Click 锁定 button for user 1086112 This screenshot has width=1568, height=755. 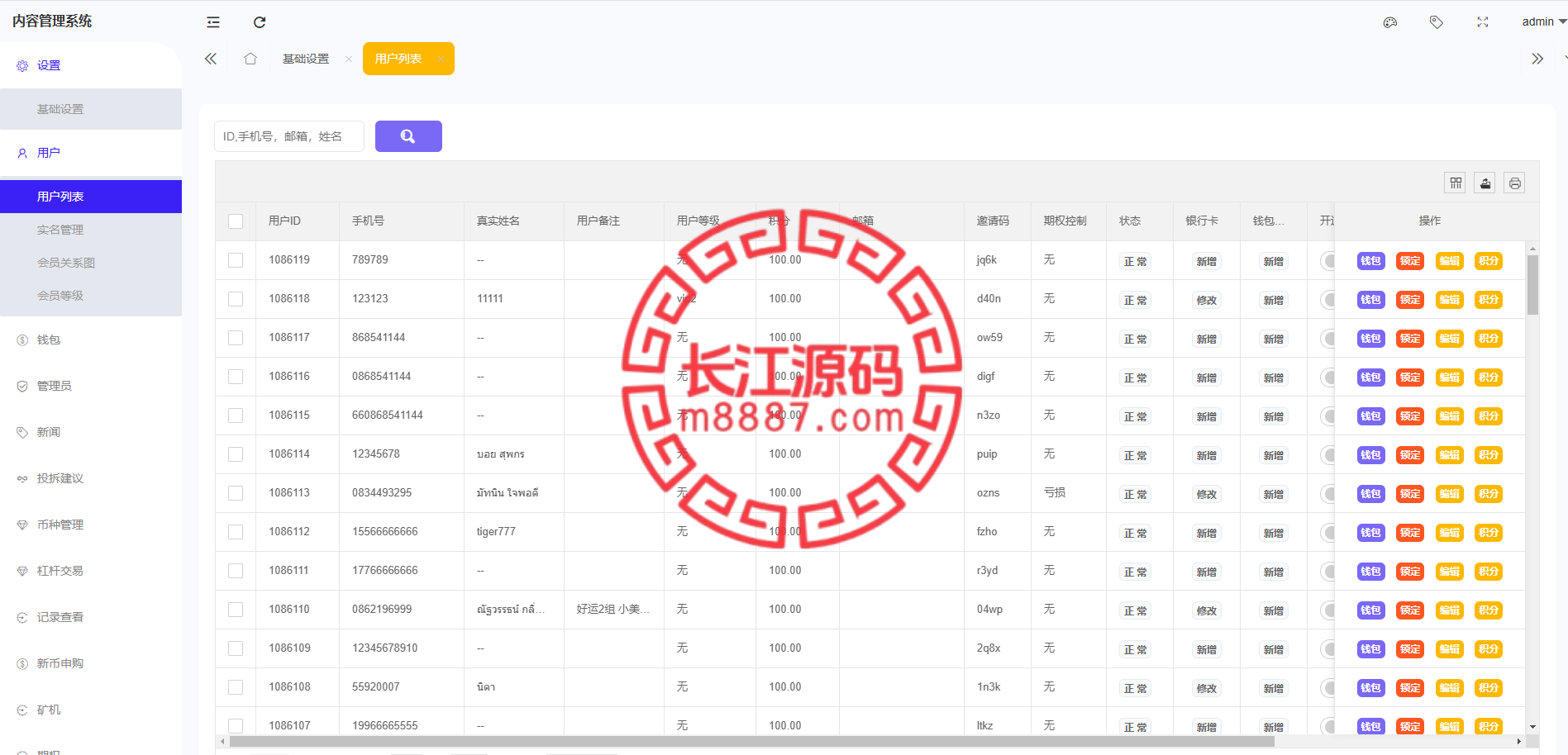[x=1410, y=533]
